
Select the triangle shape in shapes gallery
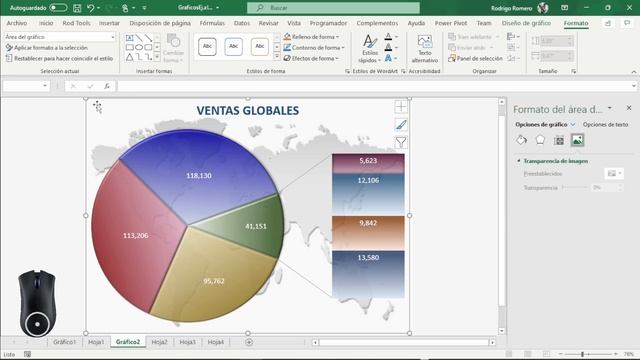(129, 57)
